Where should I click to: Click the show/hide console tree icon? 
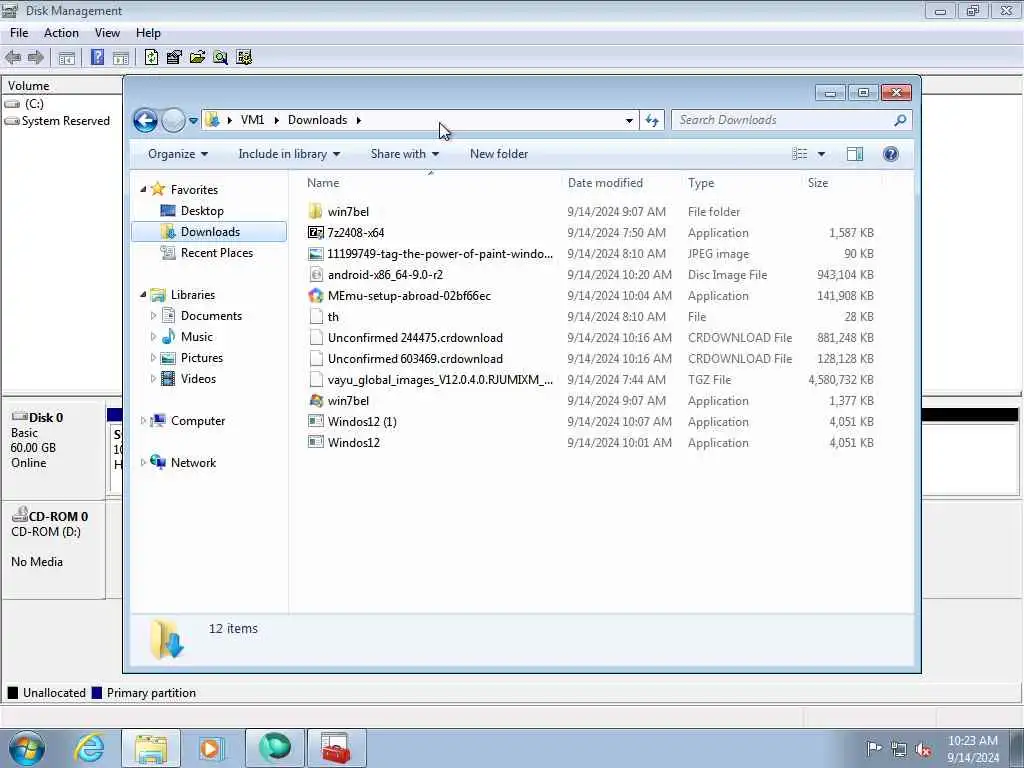(67, 57)
